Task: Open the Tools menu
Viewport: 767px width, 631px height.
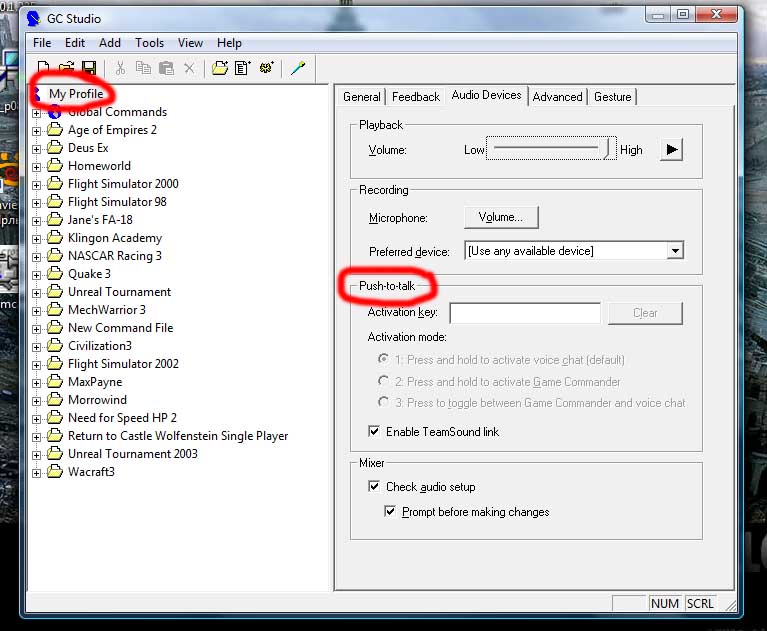Action: tap(149, 43)
